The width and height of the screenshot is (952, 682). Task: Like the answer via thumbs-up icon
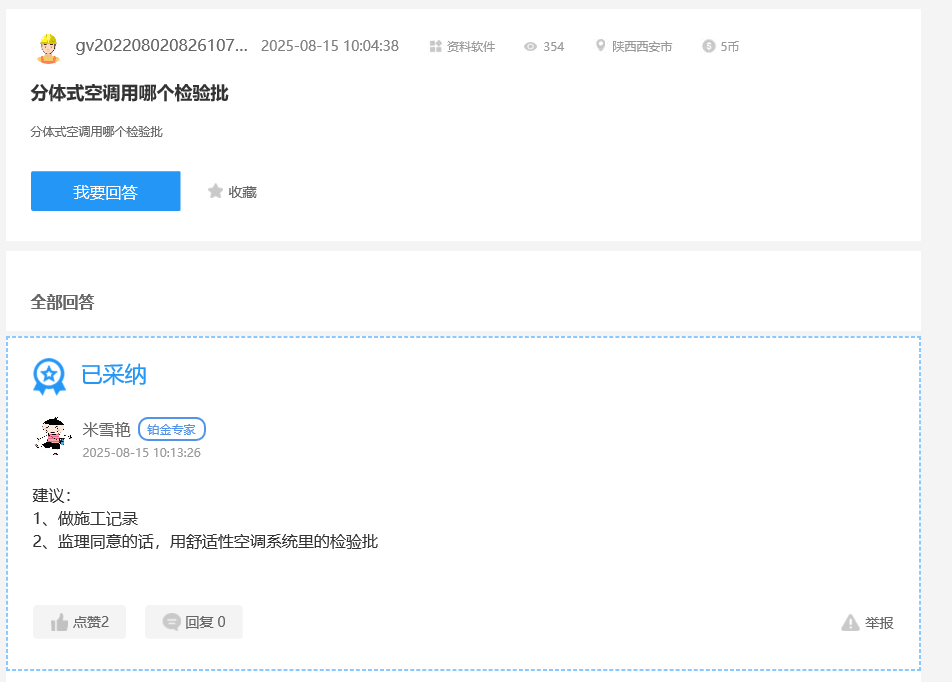59,622
